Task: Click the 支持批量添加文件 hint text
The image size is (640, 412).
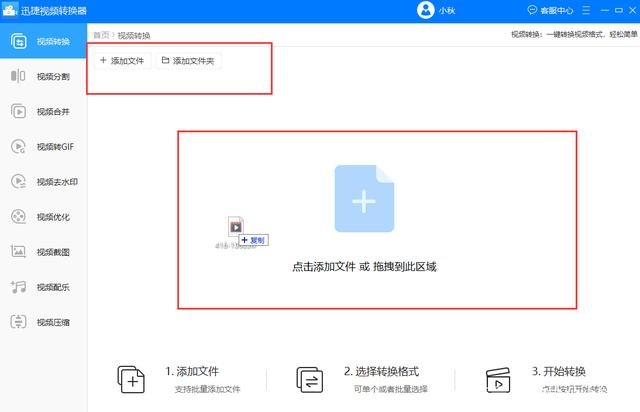Action: [207, 389]
